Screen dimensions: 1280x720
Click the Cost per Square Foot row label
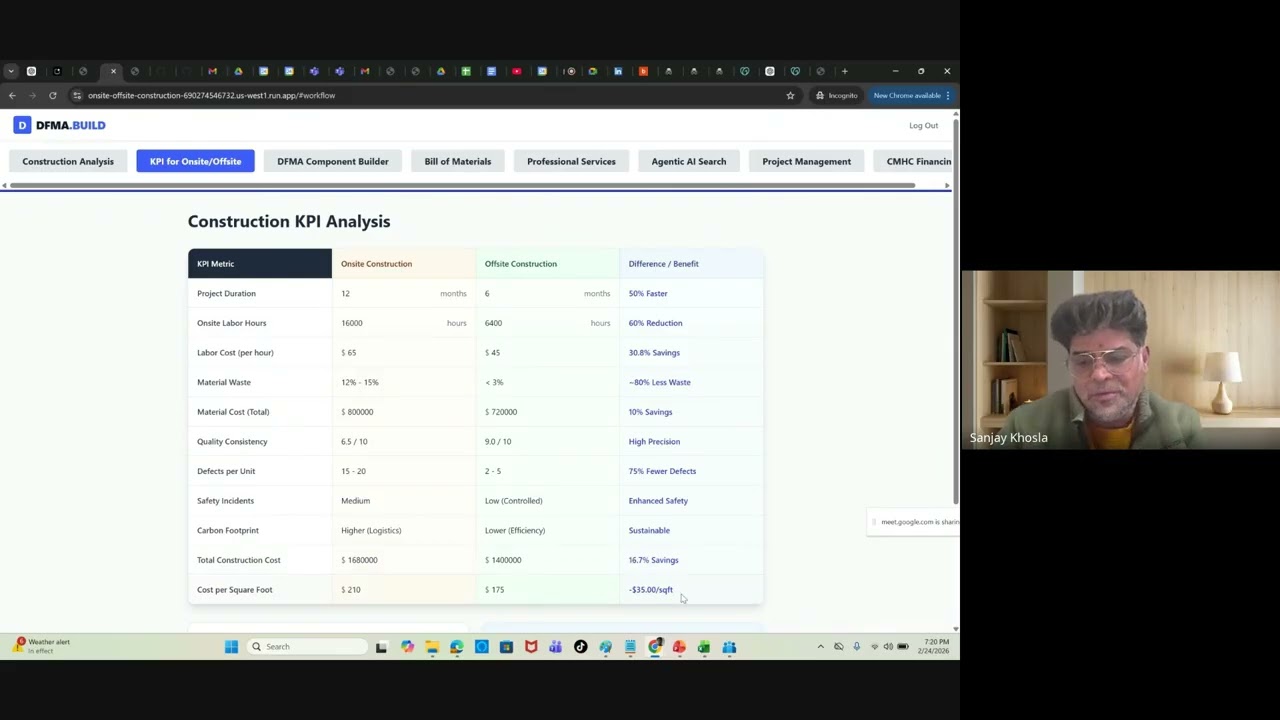pos(234,590)
